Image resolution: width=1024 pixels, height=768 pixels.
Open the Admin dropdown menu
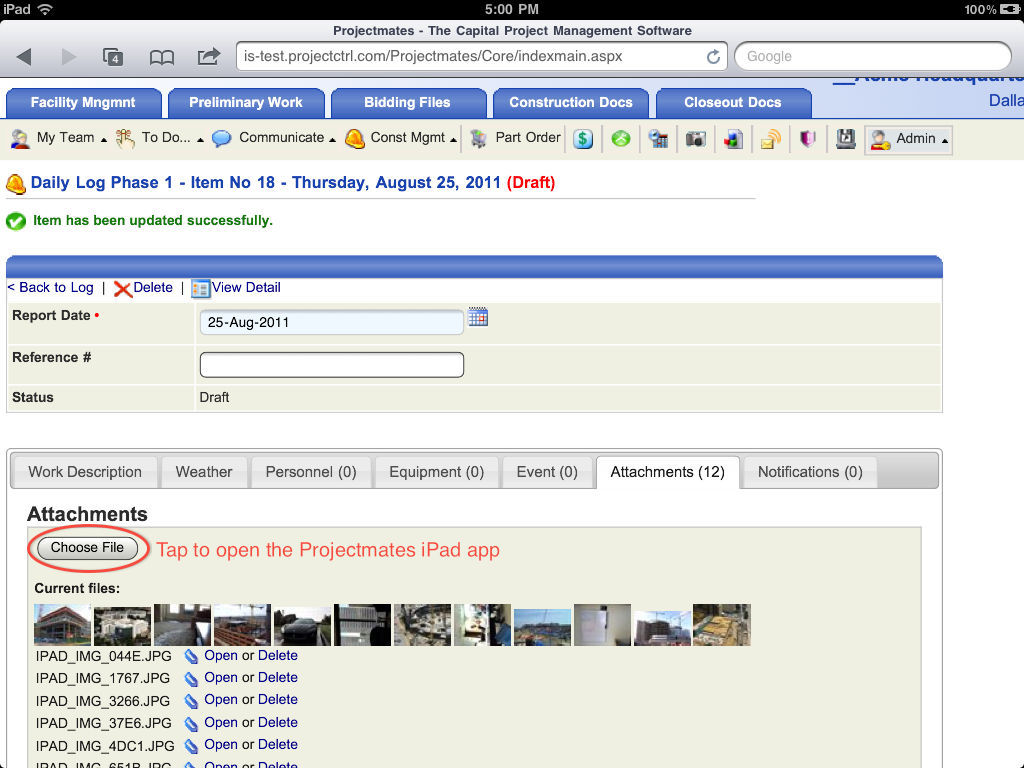(x=908, y=139)
